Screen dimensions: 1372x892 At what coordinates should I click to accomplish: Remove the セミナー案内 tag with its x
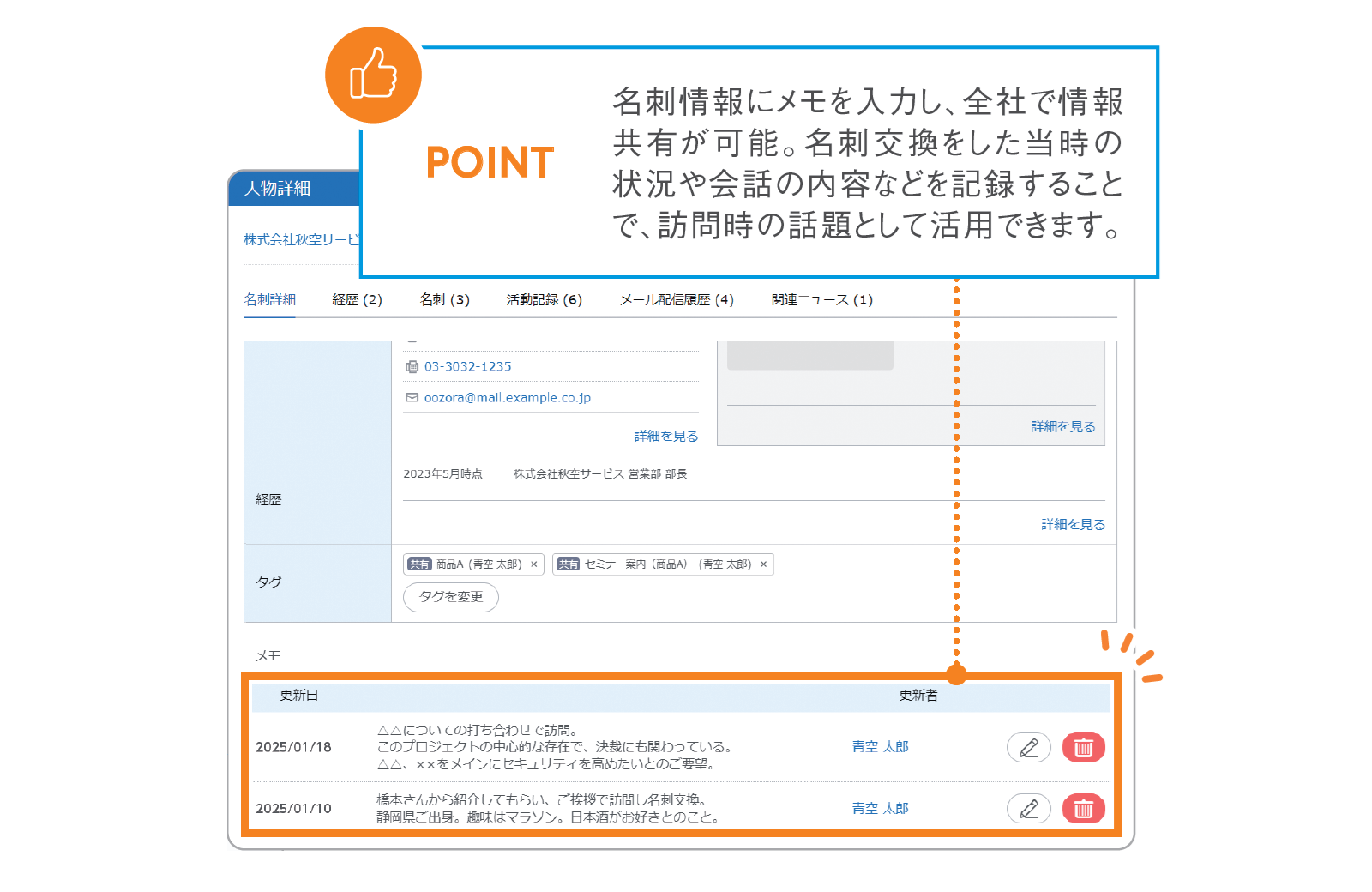click(x=763, y=564)
